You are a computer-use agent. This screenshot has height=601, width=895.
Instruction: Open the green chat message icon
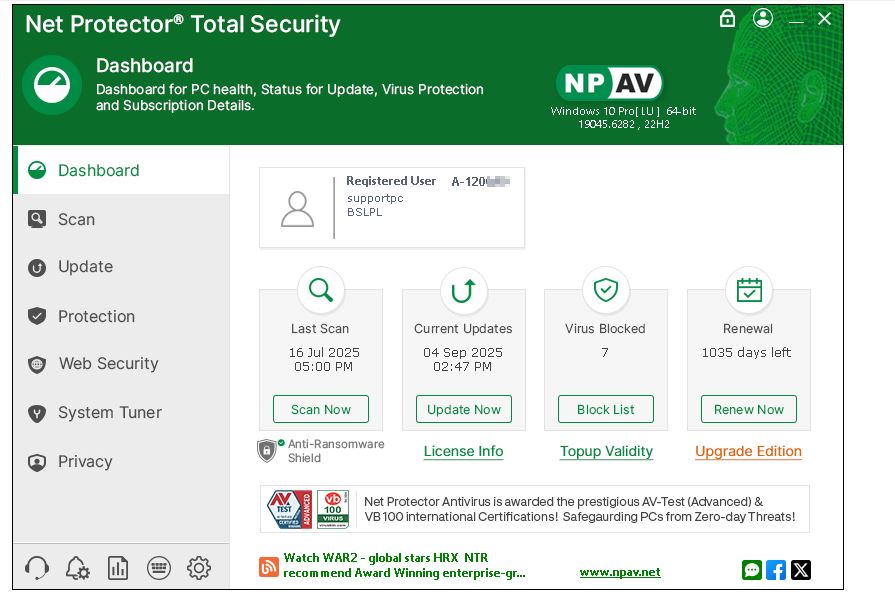coord(752,570)
